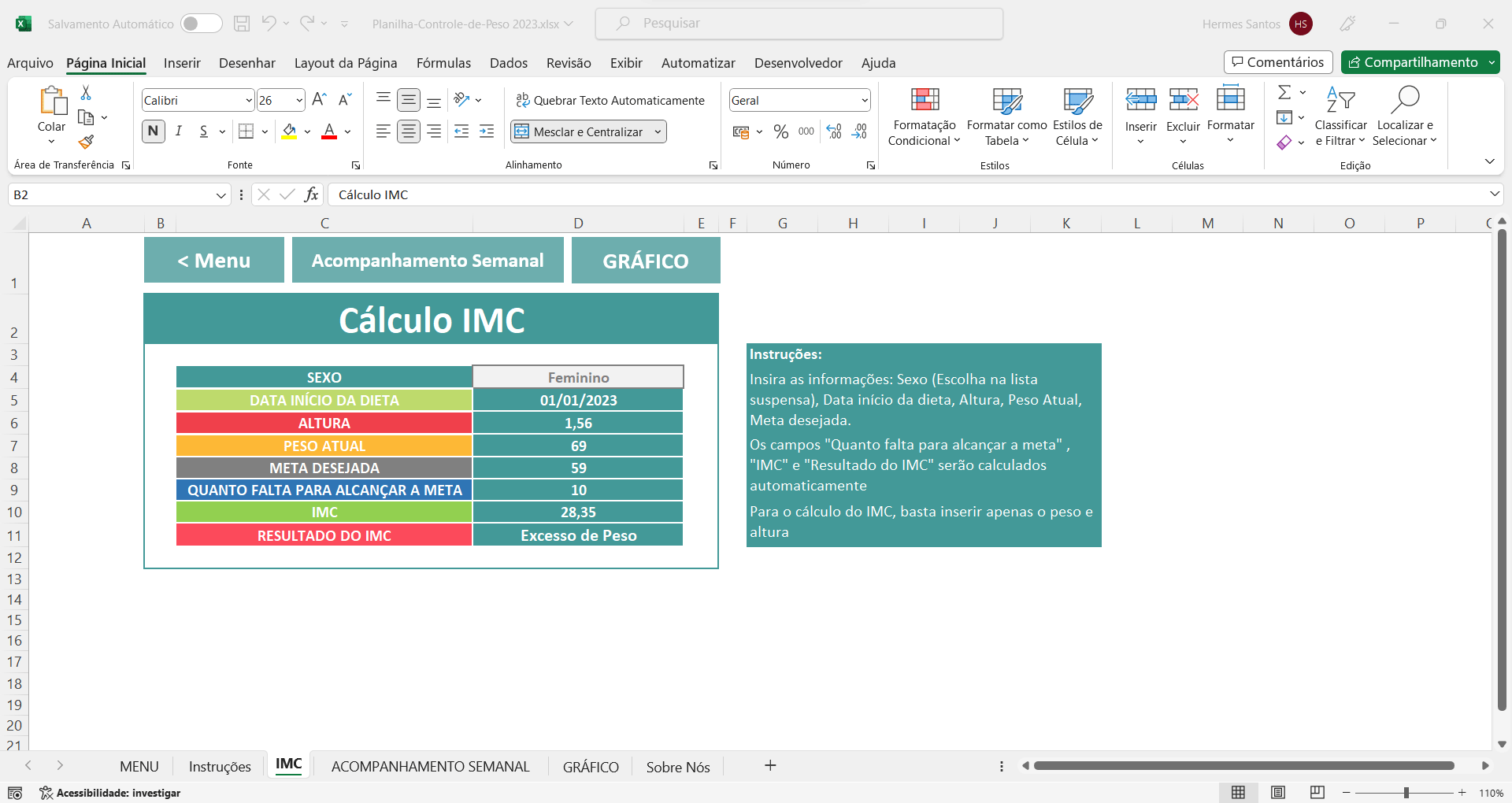Decrease indent of cell
Screen dimensions: 1512x803
pos(461,131)
